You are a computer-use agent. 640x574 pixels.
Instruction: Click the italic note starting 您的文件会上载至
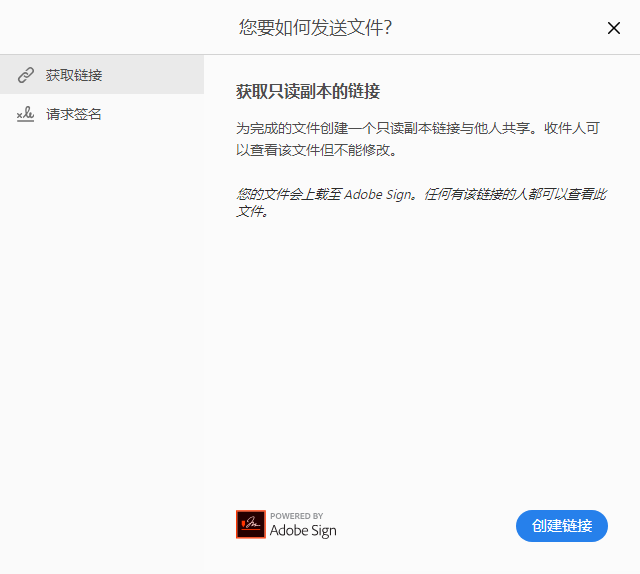point(421,202)
